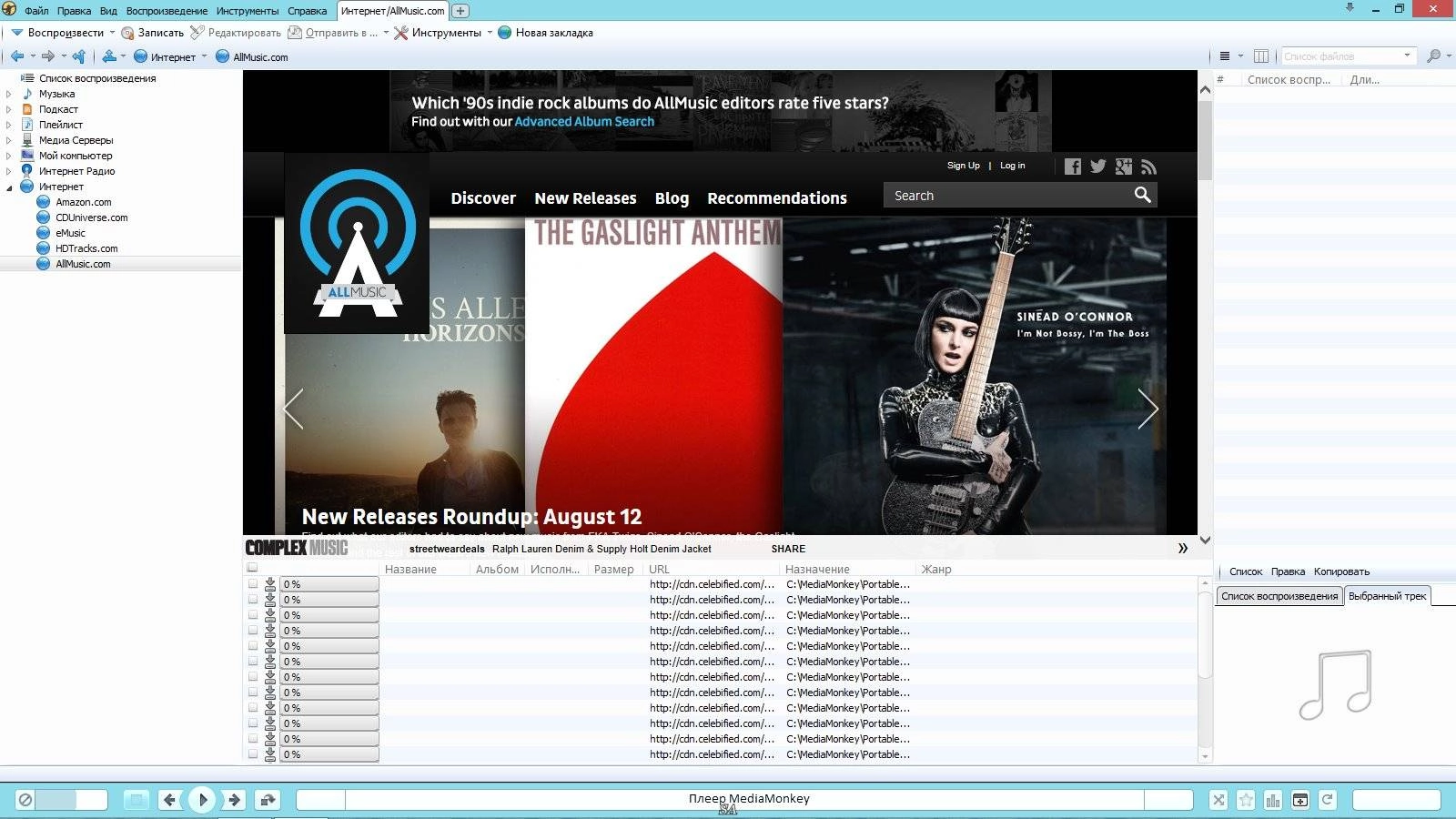Click the Записать burn disc icon
1456x819 pixels.
tap(127, 33)
